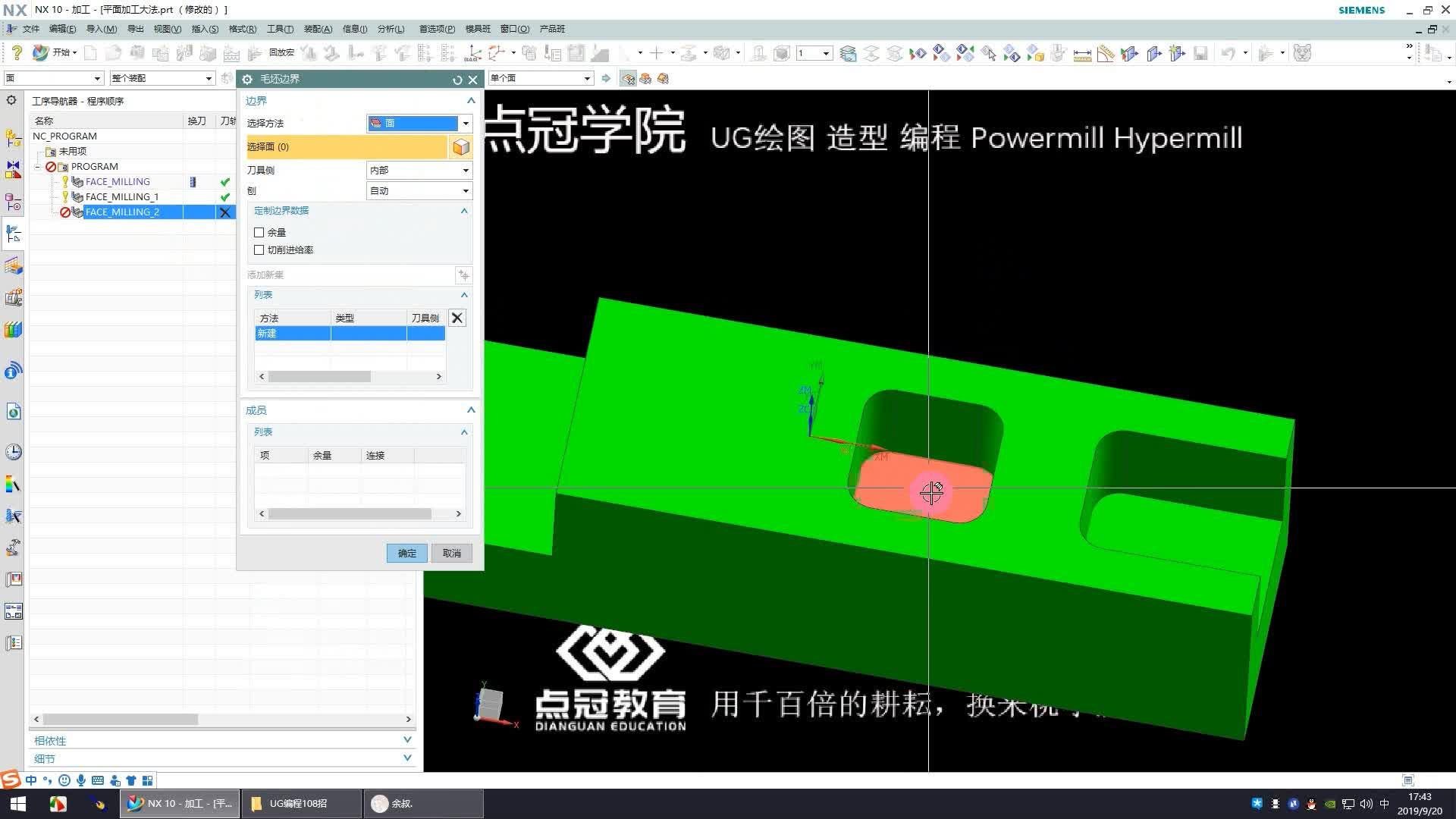Open the 刀具侧 内部 dropdown
This screenshot has width=1456, height=819.
coord(419,171)
